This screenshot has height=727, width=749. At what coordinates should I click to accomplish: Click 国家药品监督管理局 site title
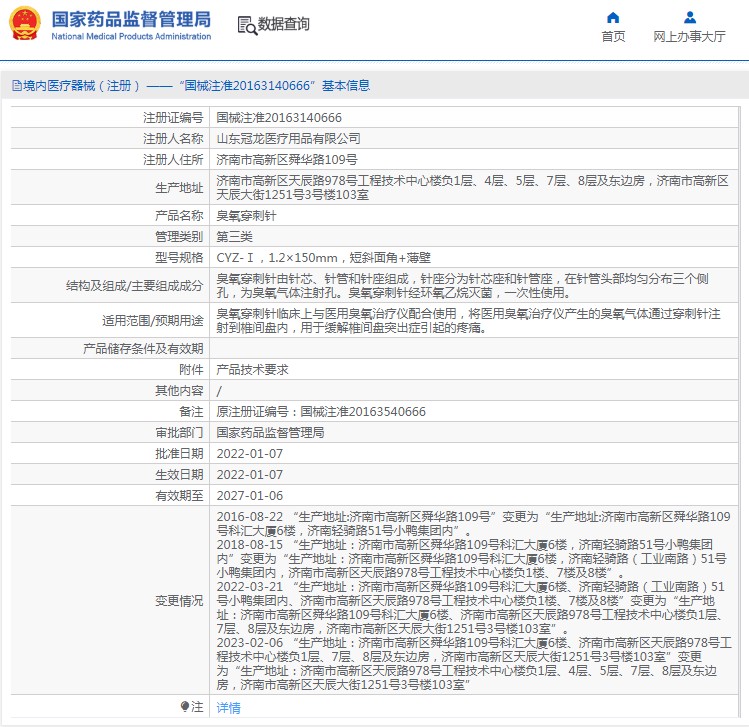[x=131, y=20]
